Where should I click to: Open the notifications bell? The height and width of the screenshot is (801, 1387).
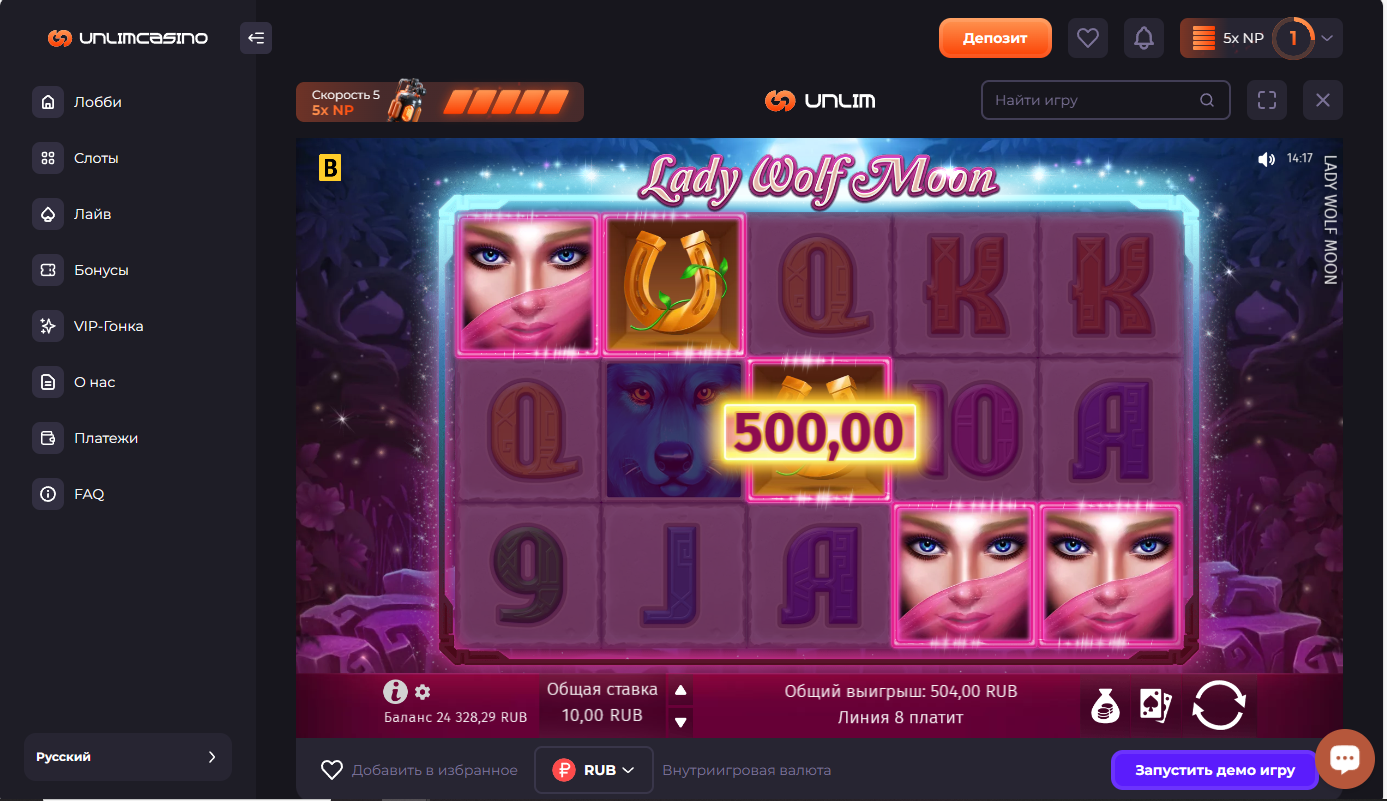(1144, 39)
